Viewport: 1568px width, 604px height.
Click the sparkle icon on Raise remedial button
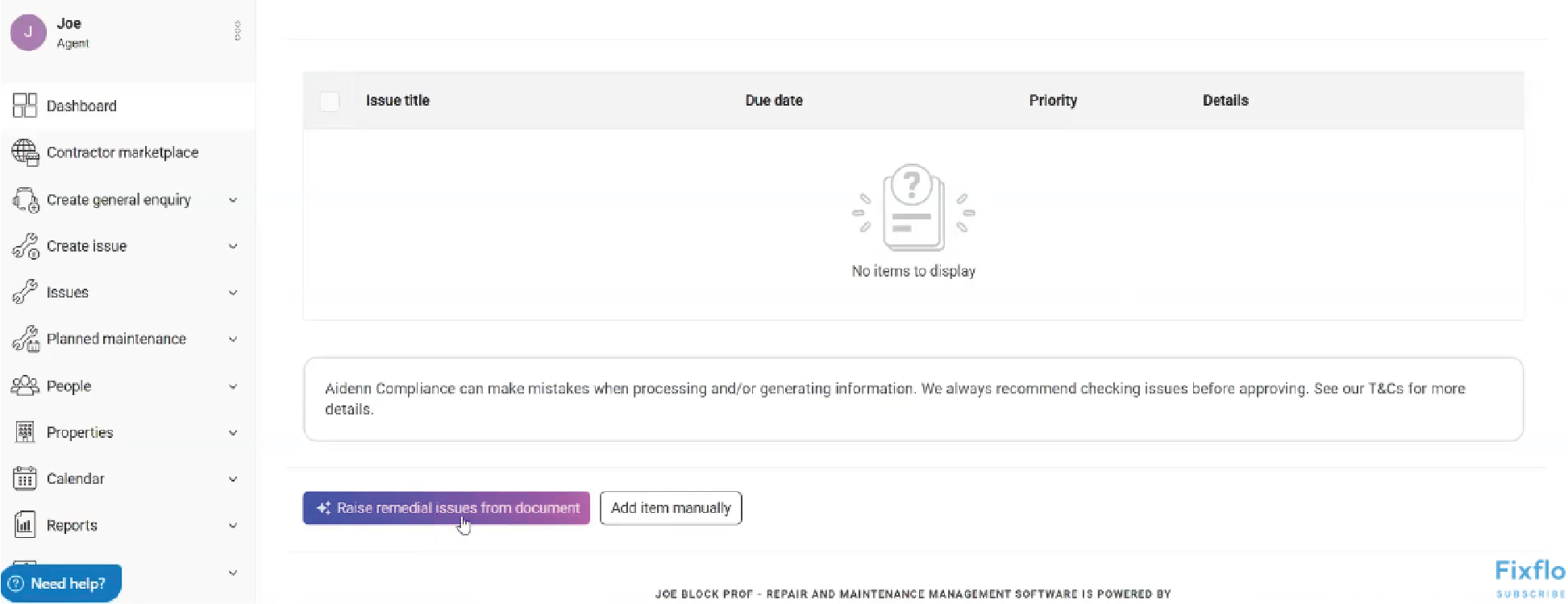tap(323, 508)
